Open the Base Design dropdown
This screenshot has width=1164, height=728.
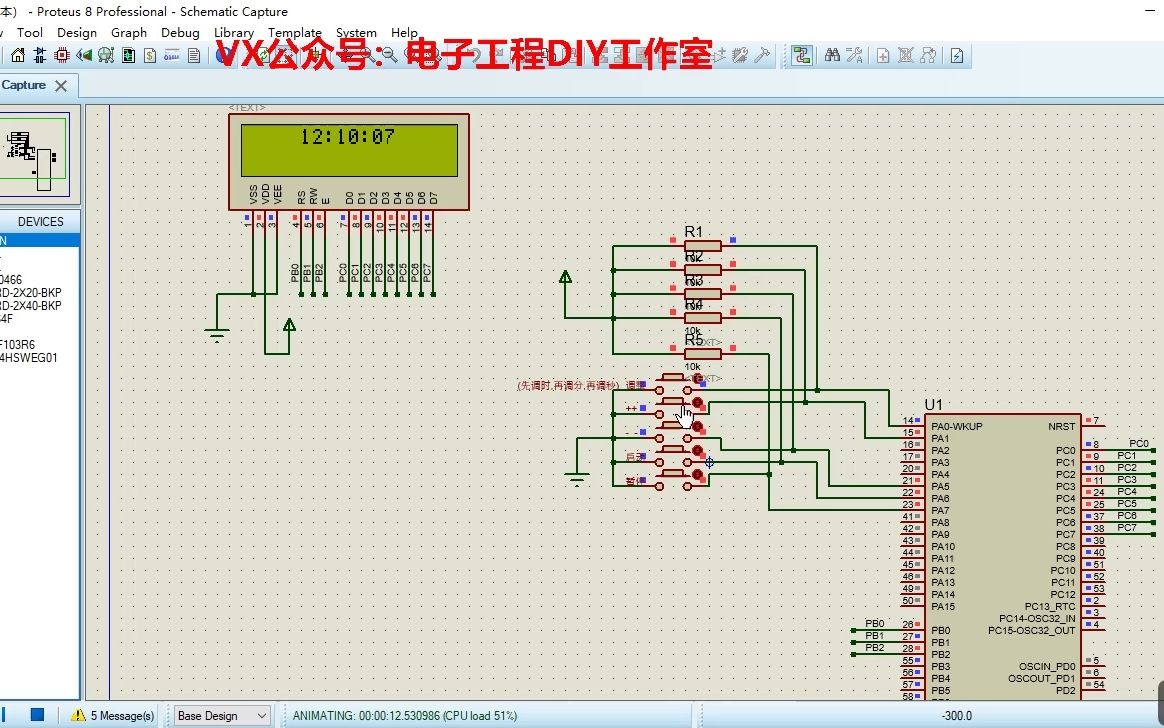click(221, 715)
